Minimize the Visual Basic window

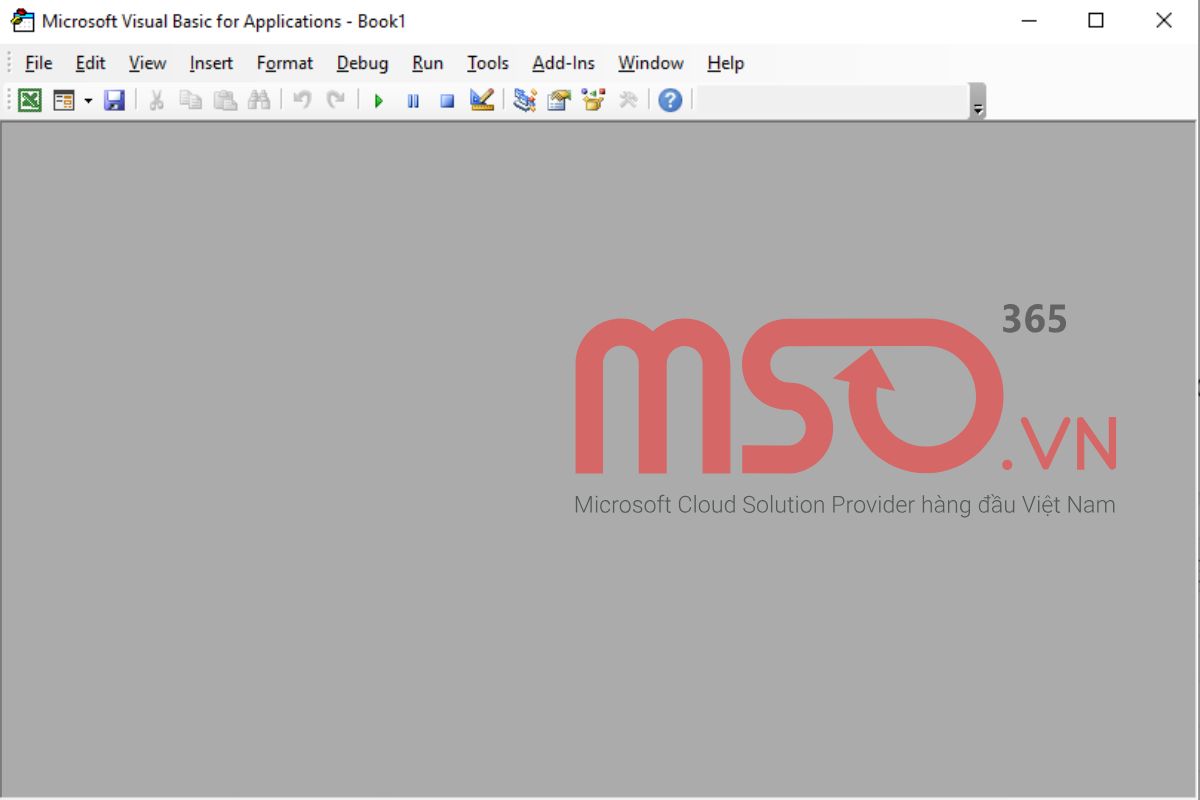point(1027,20)
